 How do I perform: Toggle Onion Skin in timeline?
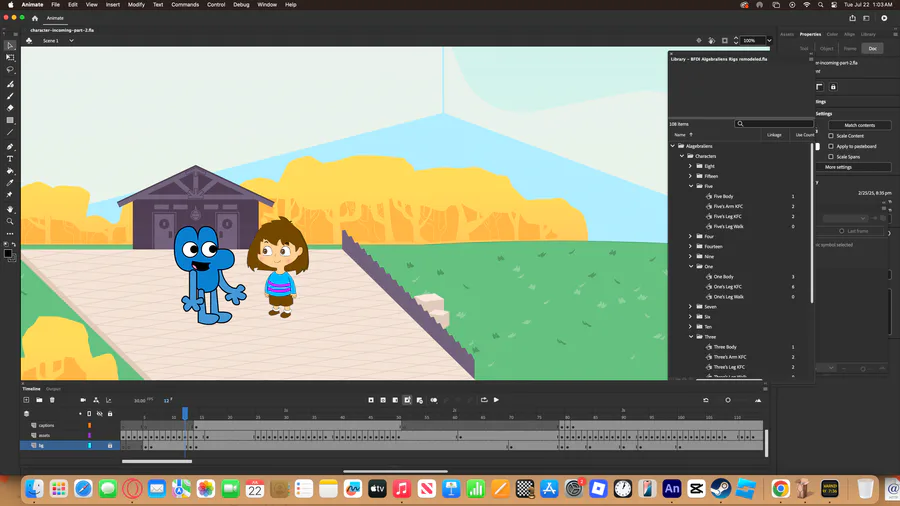[434, 400]
